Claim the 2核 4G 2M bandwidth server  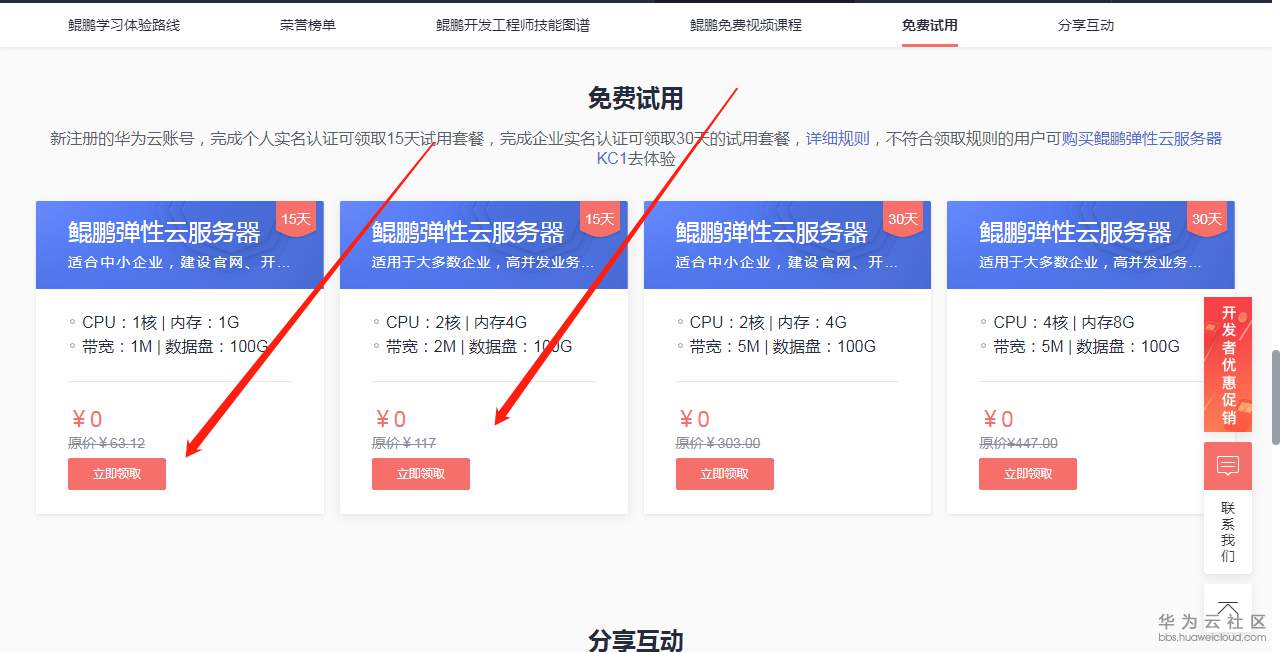pos(421,474)
